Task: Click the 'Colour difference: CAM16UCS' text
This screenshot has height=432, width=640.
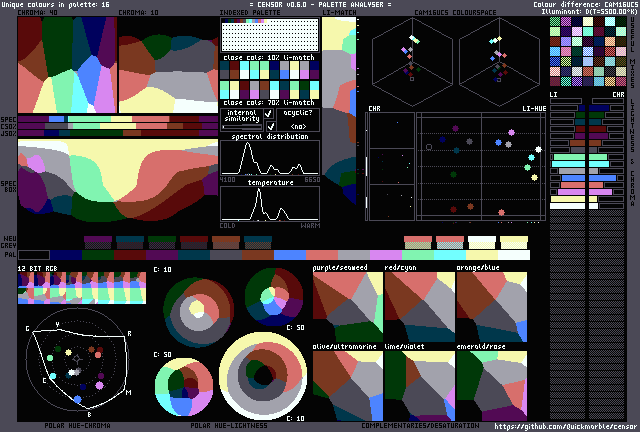Action: 585,4
